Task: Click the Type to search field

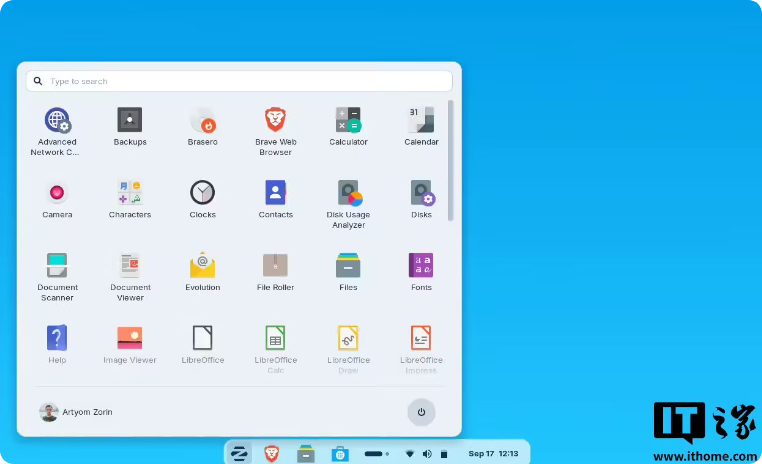Action: click(x=238, y=81)
